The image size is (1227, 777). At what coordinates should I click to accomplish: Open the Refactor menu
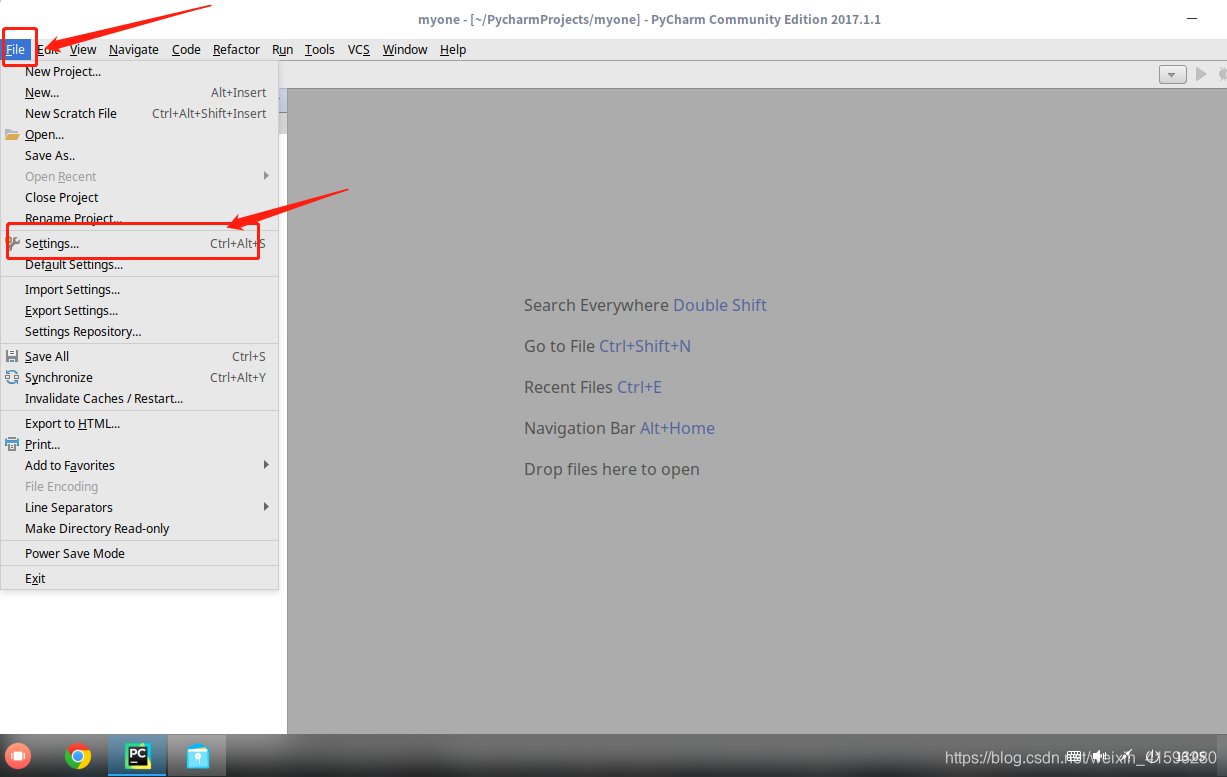point(236,49)
